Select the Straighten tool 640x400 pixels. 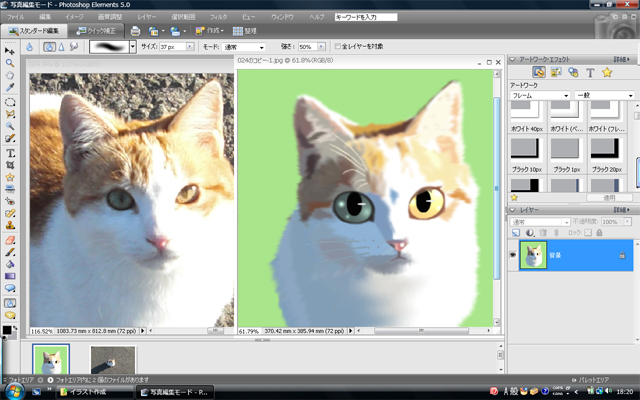click(x=10, y=189)
